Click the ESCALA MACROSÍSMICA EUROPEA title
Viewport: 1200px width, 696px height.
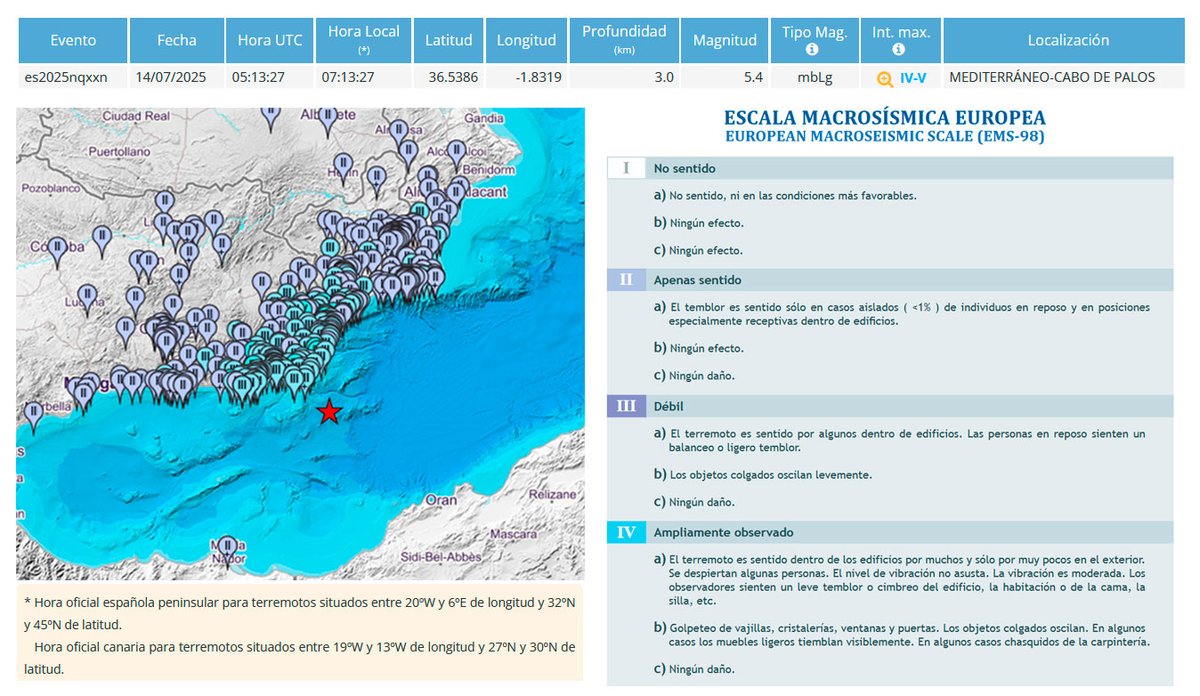click(x=884, y=118)
